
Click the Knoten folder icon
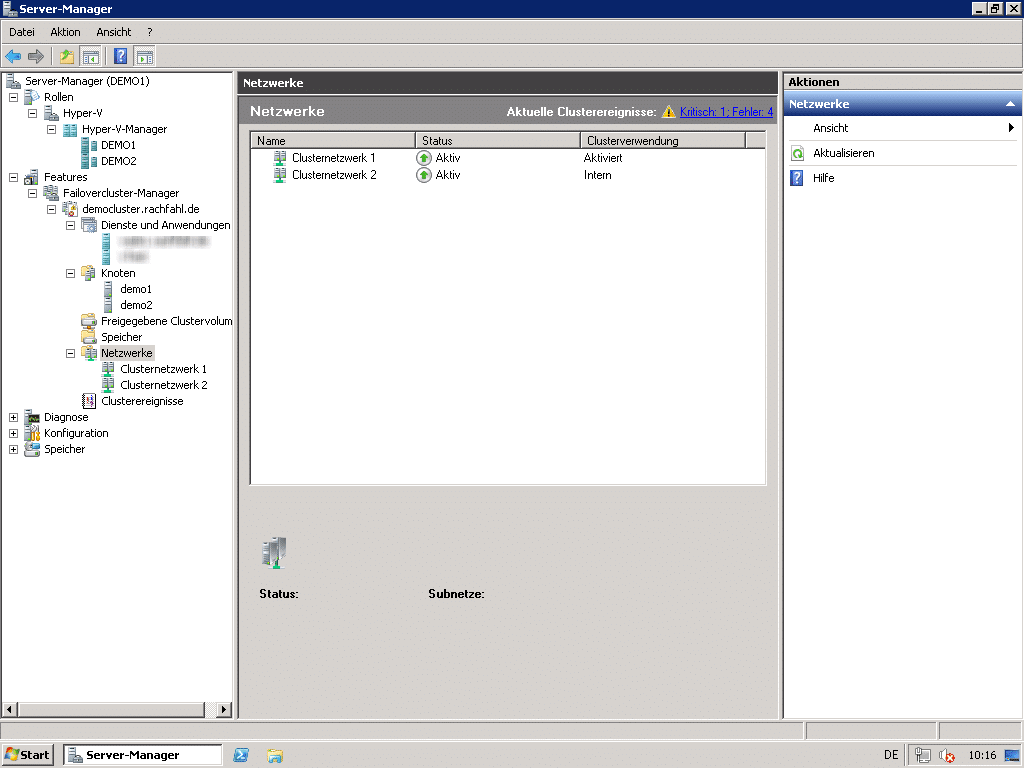pos(89,273)
